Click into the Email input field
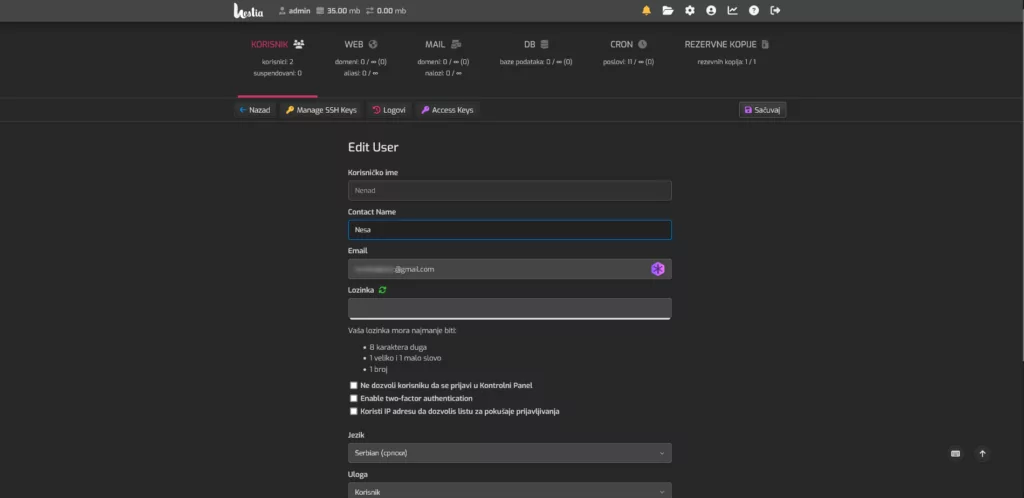Image resolution: width=1024 pixels, height=498 pixels. click(x=509, y=269)
